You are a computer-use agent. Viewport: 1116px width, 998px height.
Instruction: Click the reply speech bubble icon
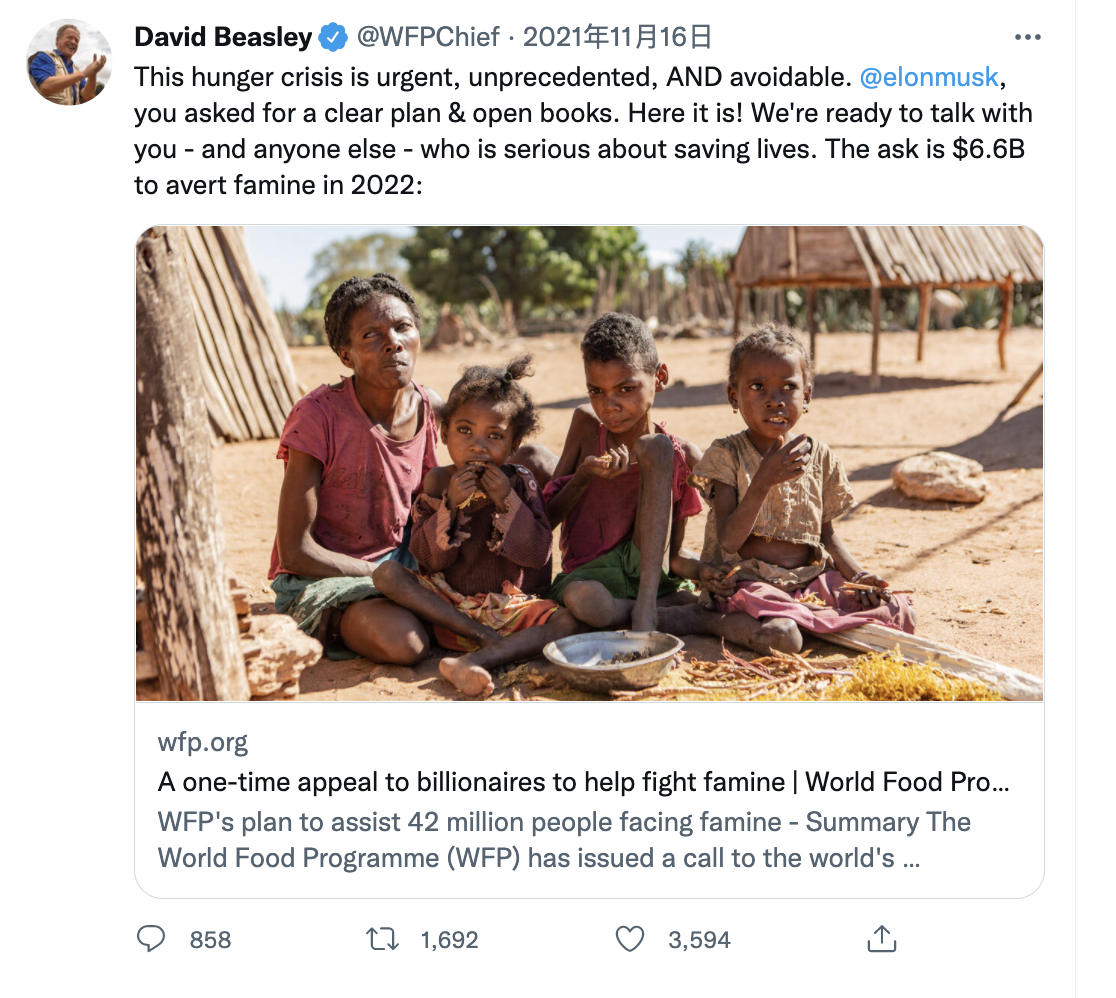(x=151, y=939)
